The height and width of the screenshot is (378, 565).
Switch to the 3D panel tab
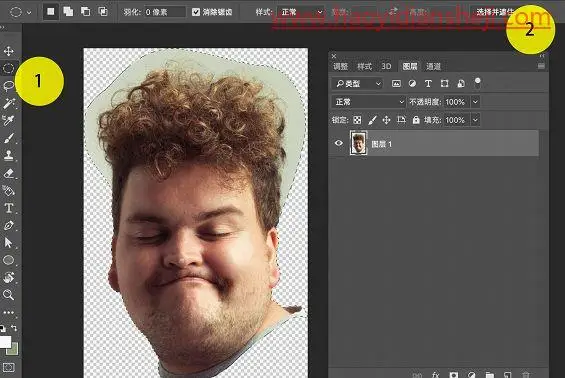pyautogui.click(x=386, y=66)
